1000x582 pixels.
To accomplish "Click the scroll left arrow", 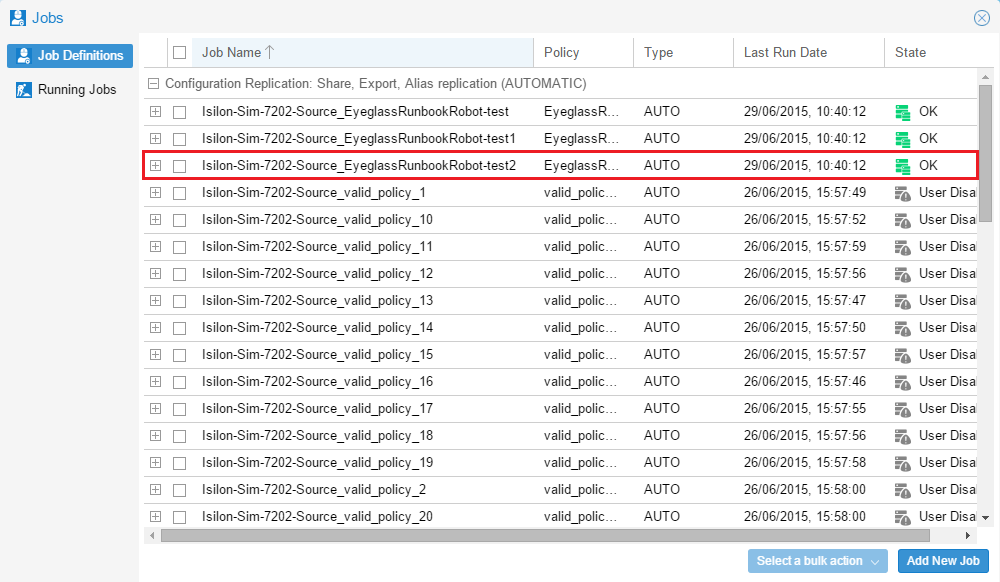I will [x=152, y=535].
